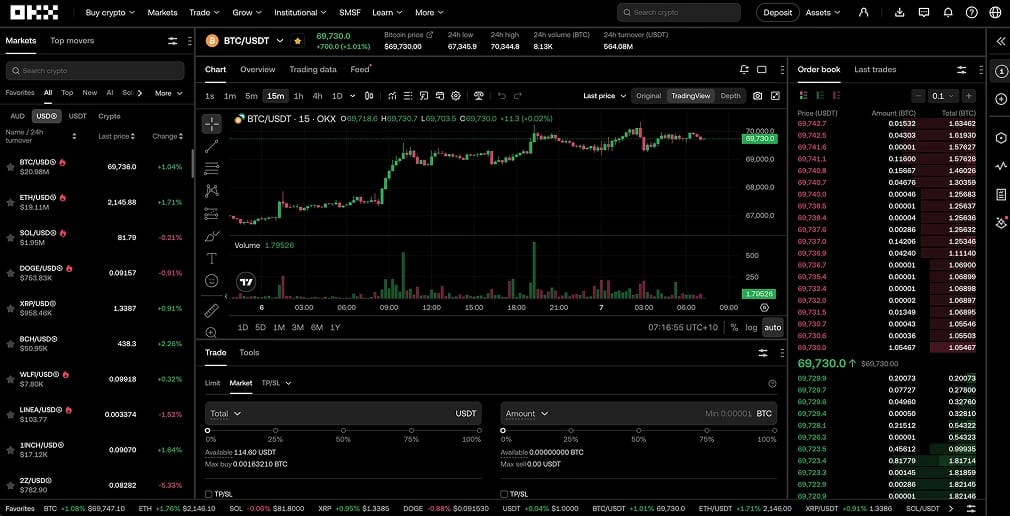Enable TP/SL checkbox under the sell form
The width and height of the screenshot is (1010, 516).
pos(504,494)
